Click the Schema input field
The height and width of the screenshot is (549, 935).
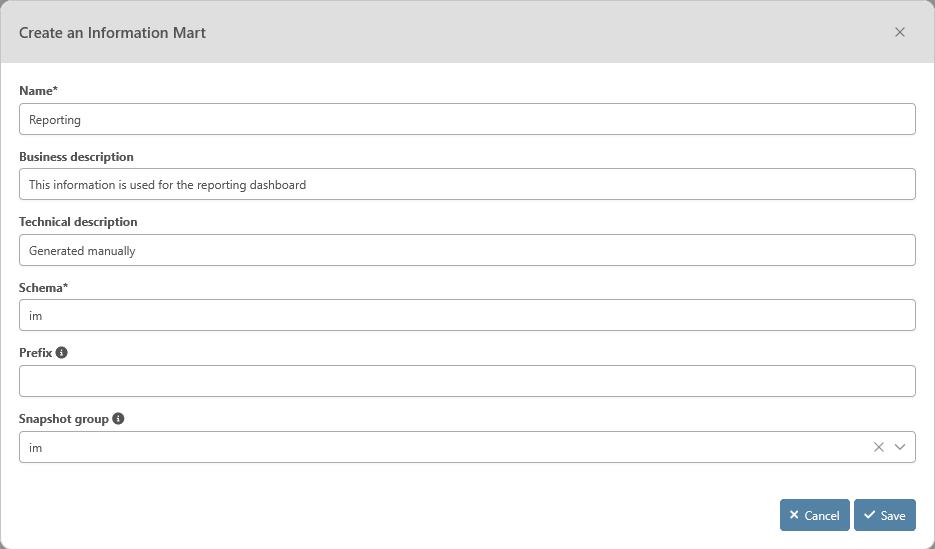tap(467, 315)
